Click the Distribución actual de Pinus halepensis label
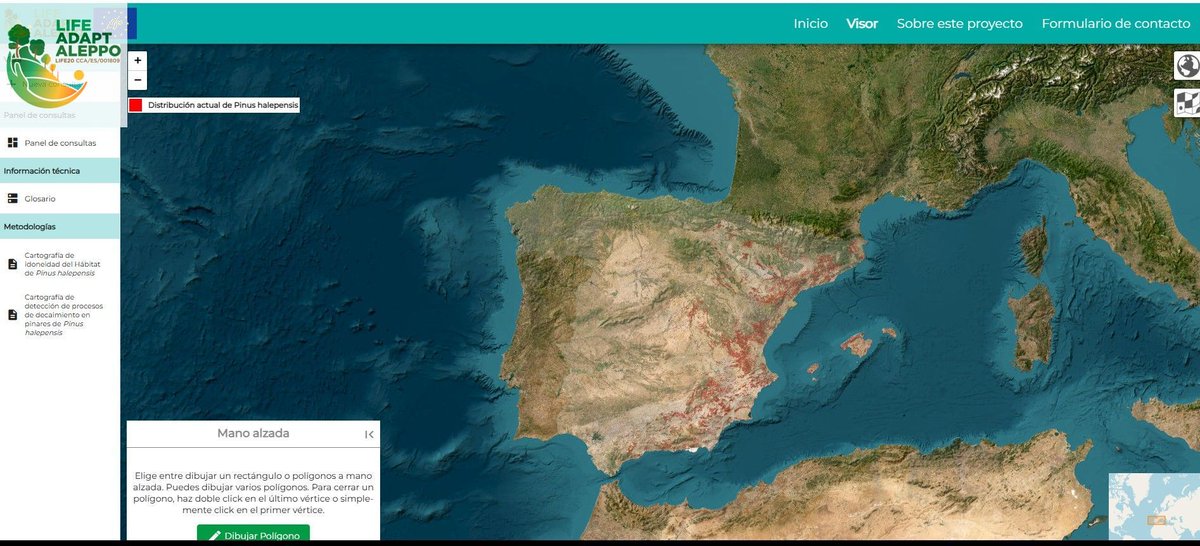 click(222, 105)
